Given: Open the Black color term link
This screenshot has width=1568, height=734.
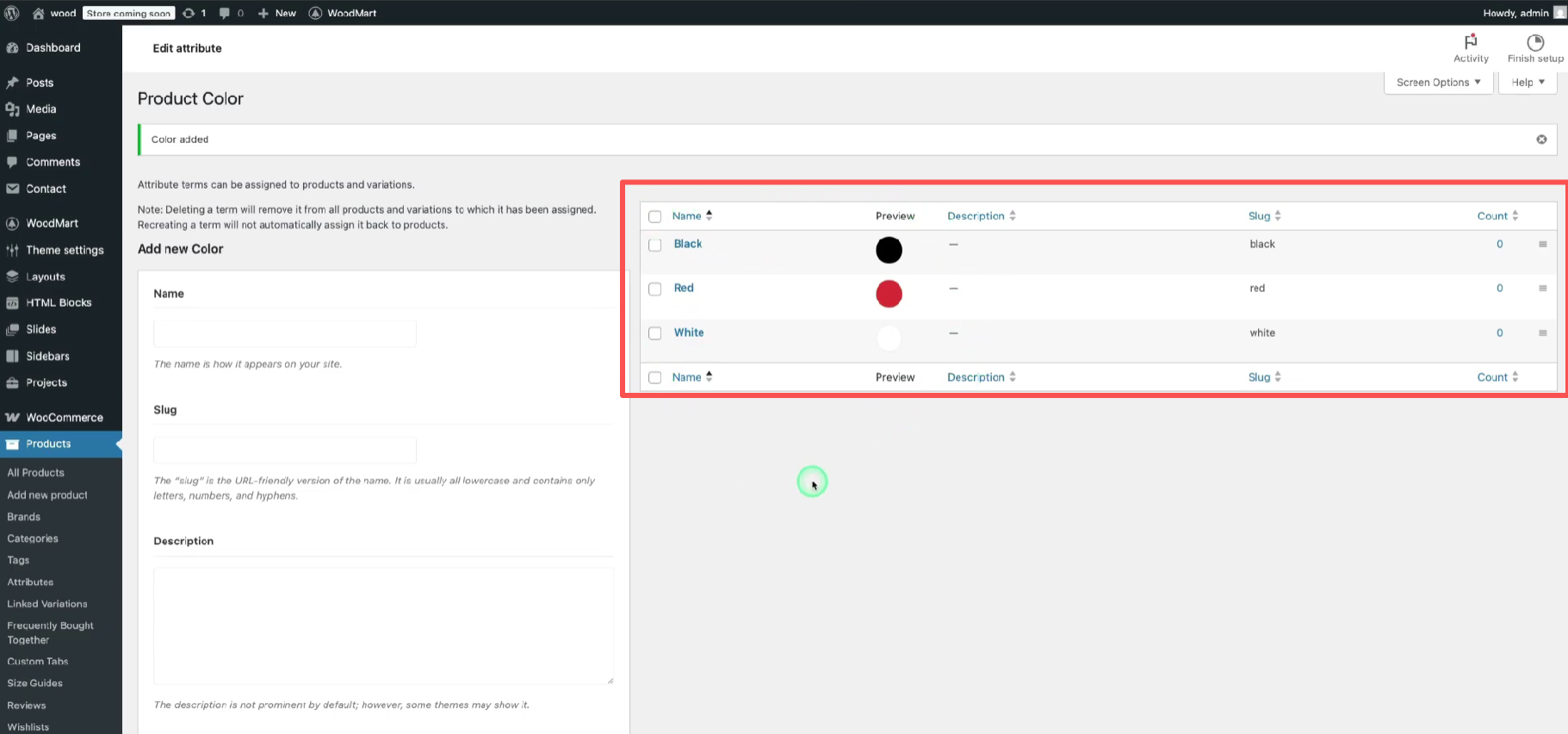Looking at the screenshot, I should 688,244.
